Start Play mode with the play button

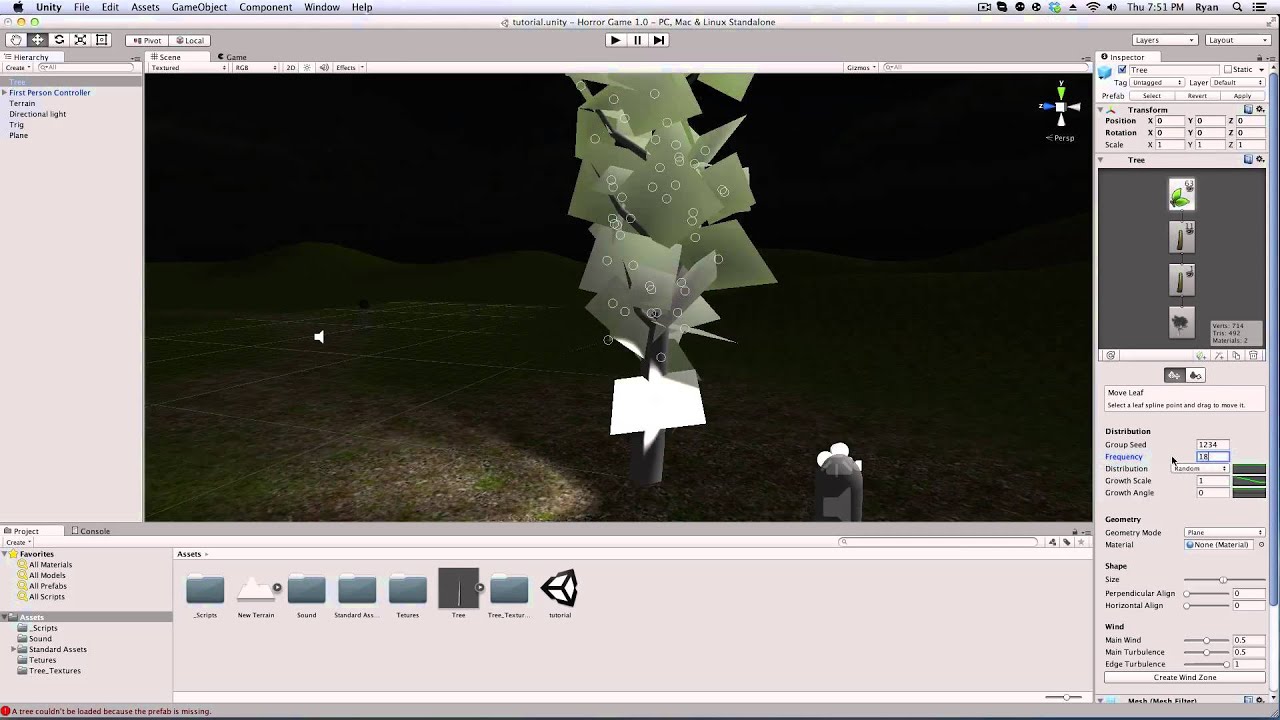tap(615, 40)
